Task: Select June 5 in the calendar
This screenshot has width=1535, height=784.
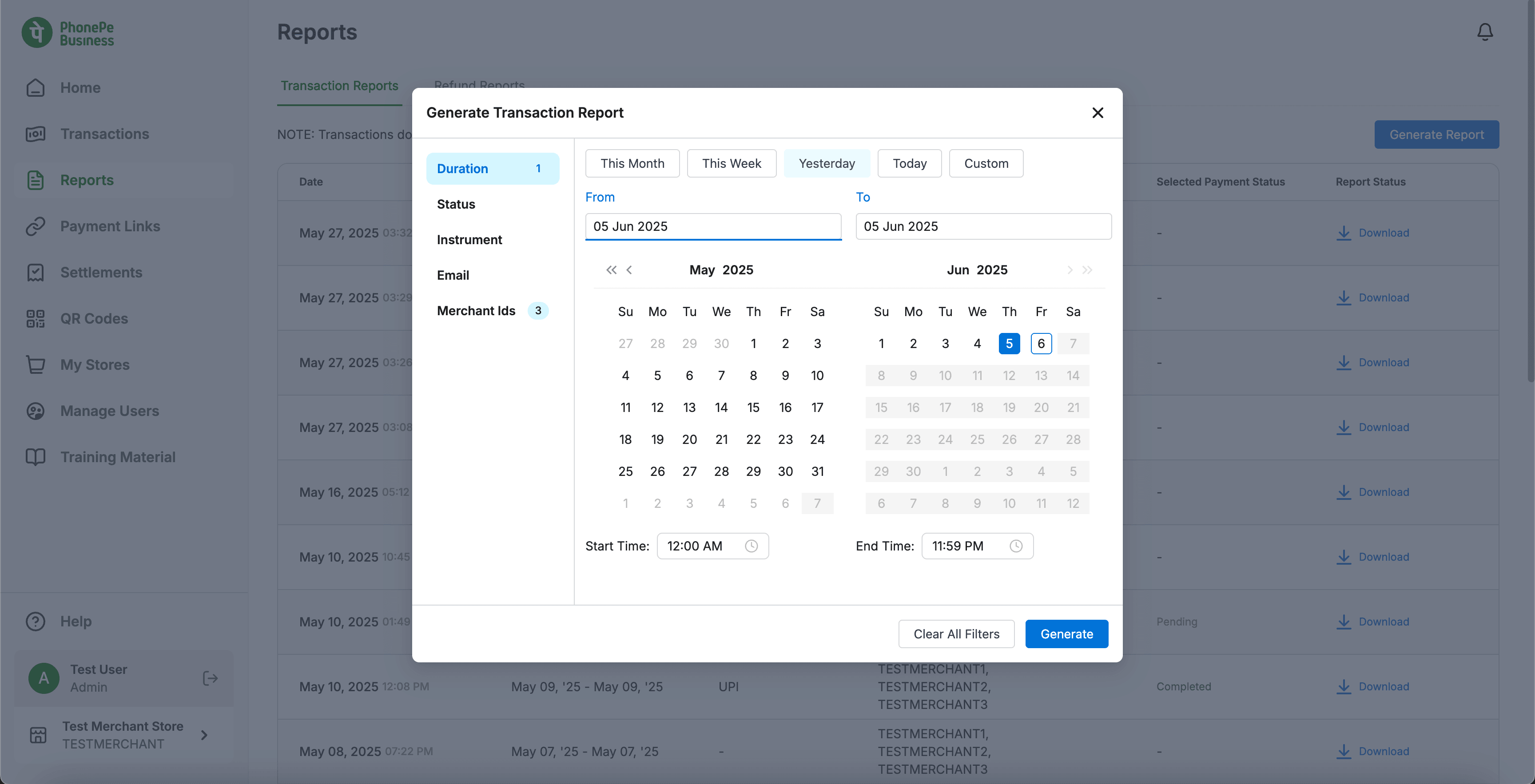Action: tap(1009, 343)
